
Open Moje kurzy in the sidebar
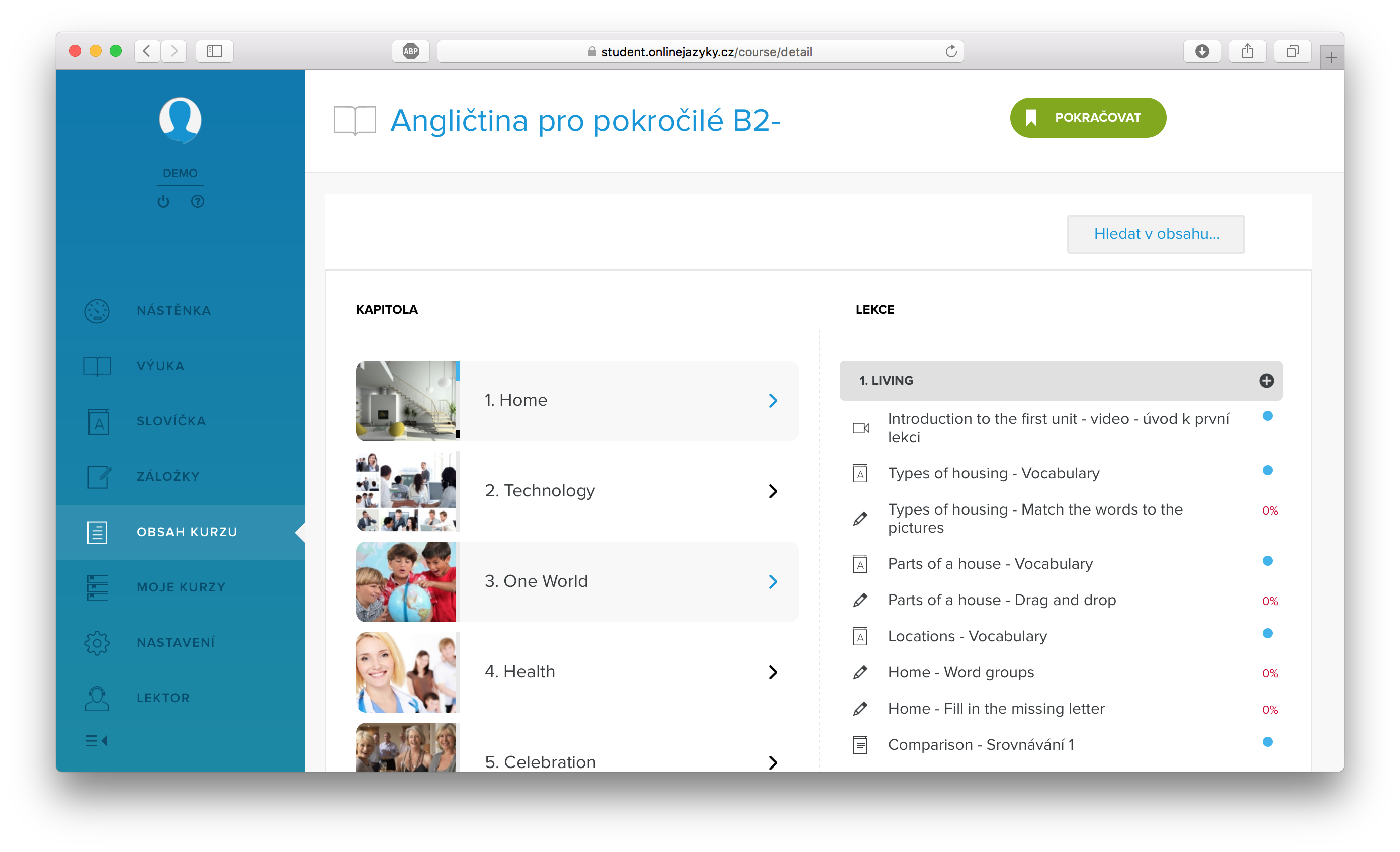pyautogui.click(x=180, y=587)
